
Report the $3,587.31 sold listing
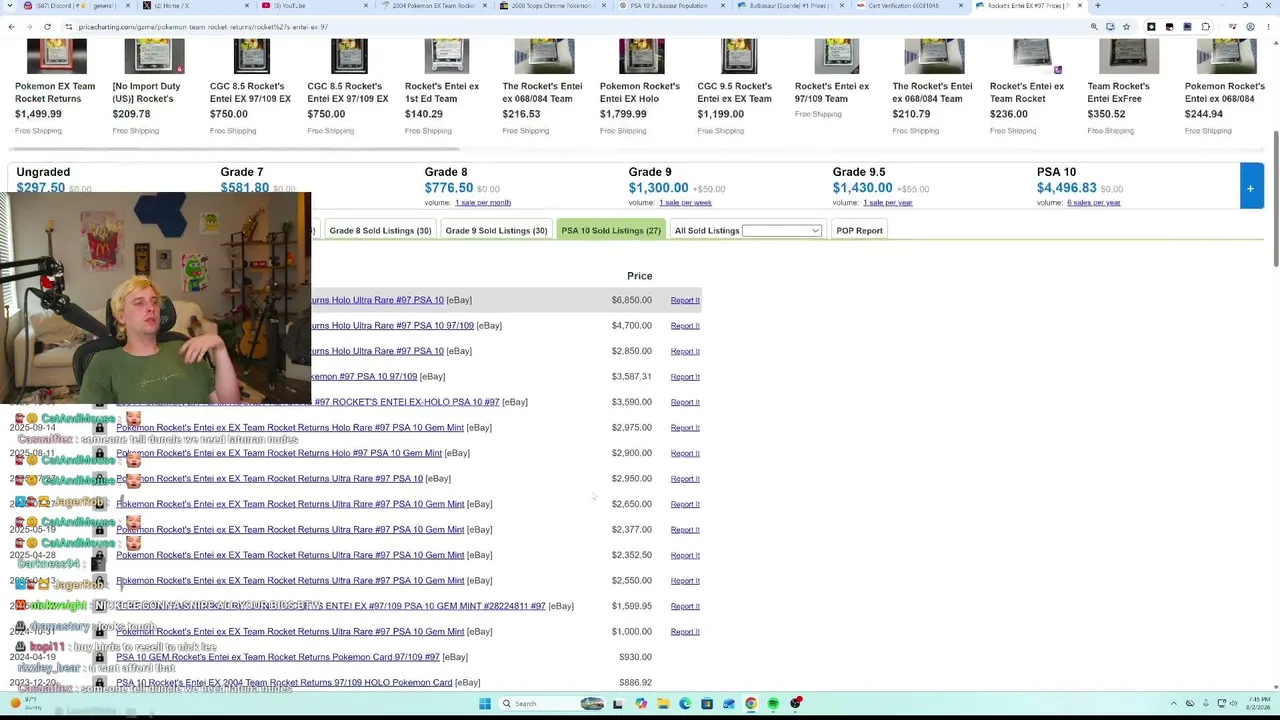(x=685, y=377)
